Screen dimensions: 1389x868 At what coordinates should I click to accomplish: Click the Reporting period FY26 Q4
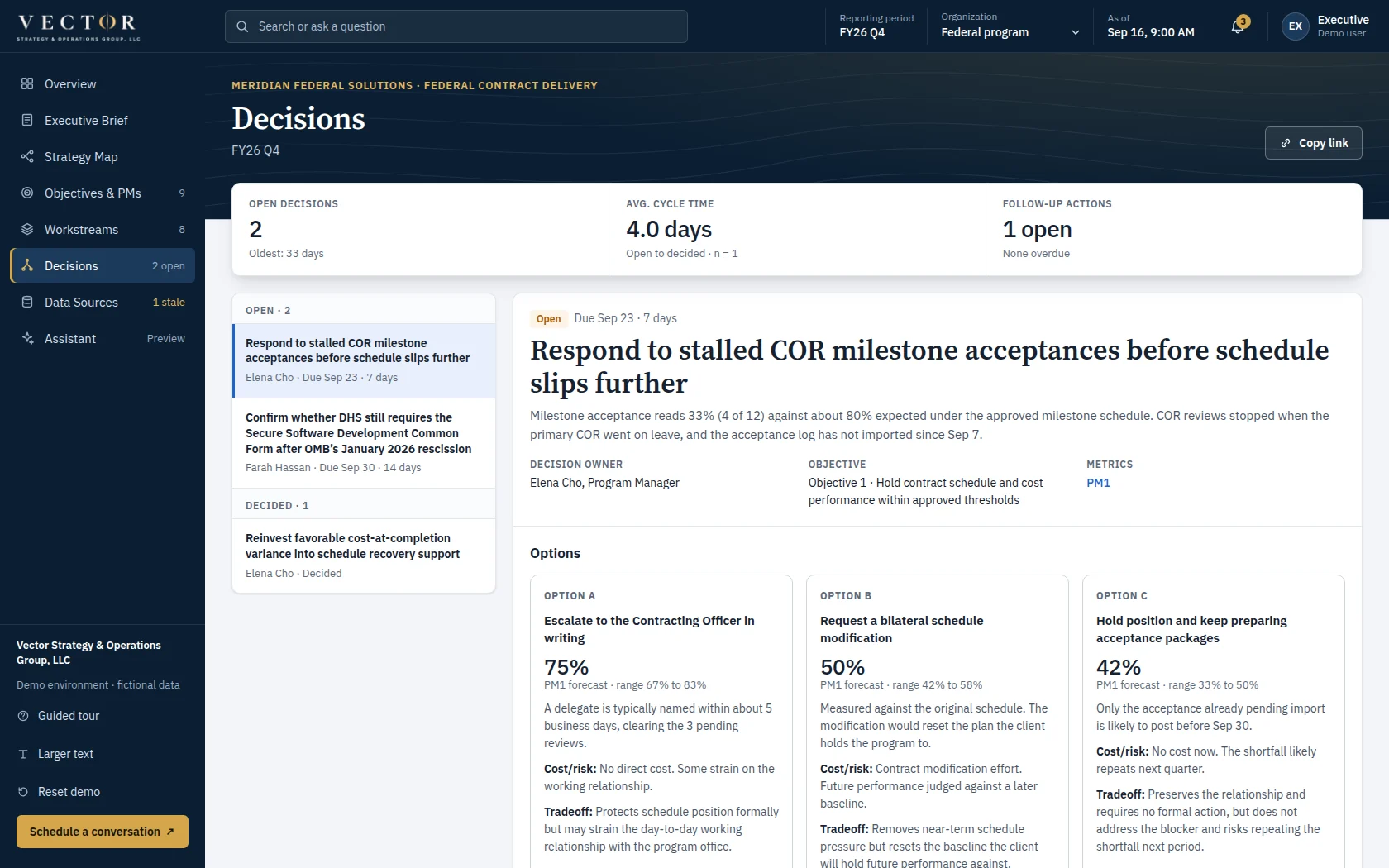click(876, 26)
